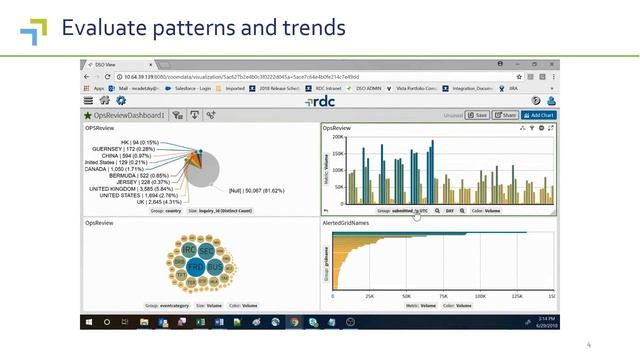Open File Explorer from the taskbar
This screenshot has width=640, height=360.
[x=144, y=322]
